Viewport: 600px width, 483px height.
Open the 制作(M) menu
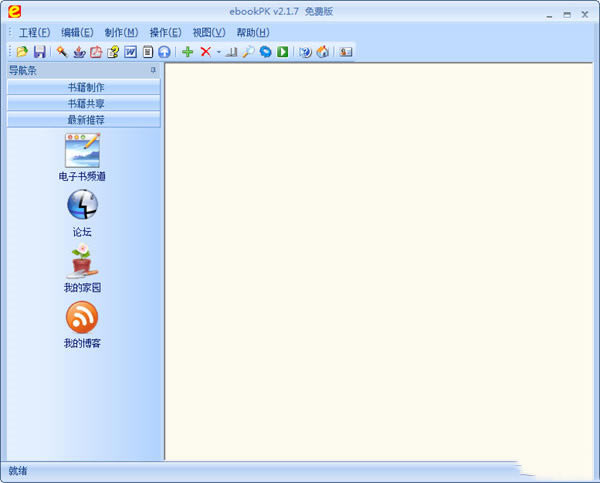click(x=121, y=33)
